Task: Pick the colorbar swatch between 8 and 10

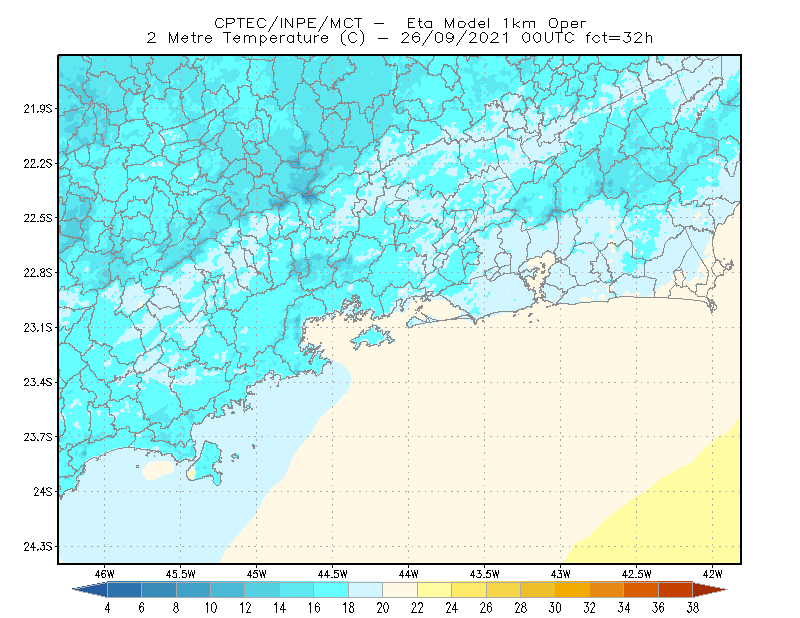Action: point(193,590)
